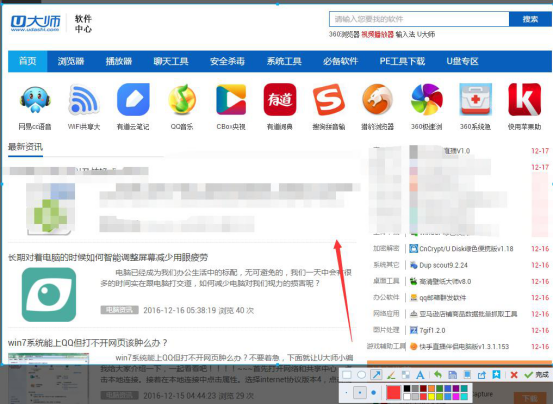The image size is (553, 404).
Task: Select the ellipse shape tool
Action: coord(361,375)
